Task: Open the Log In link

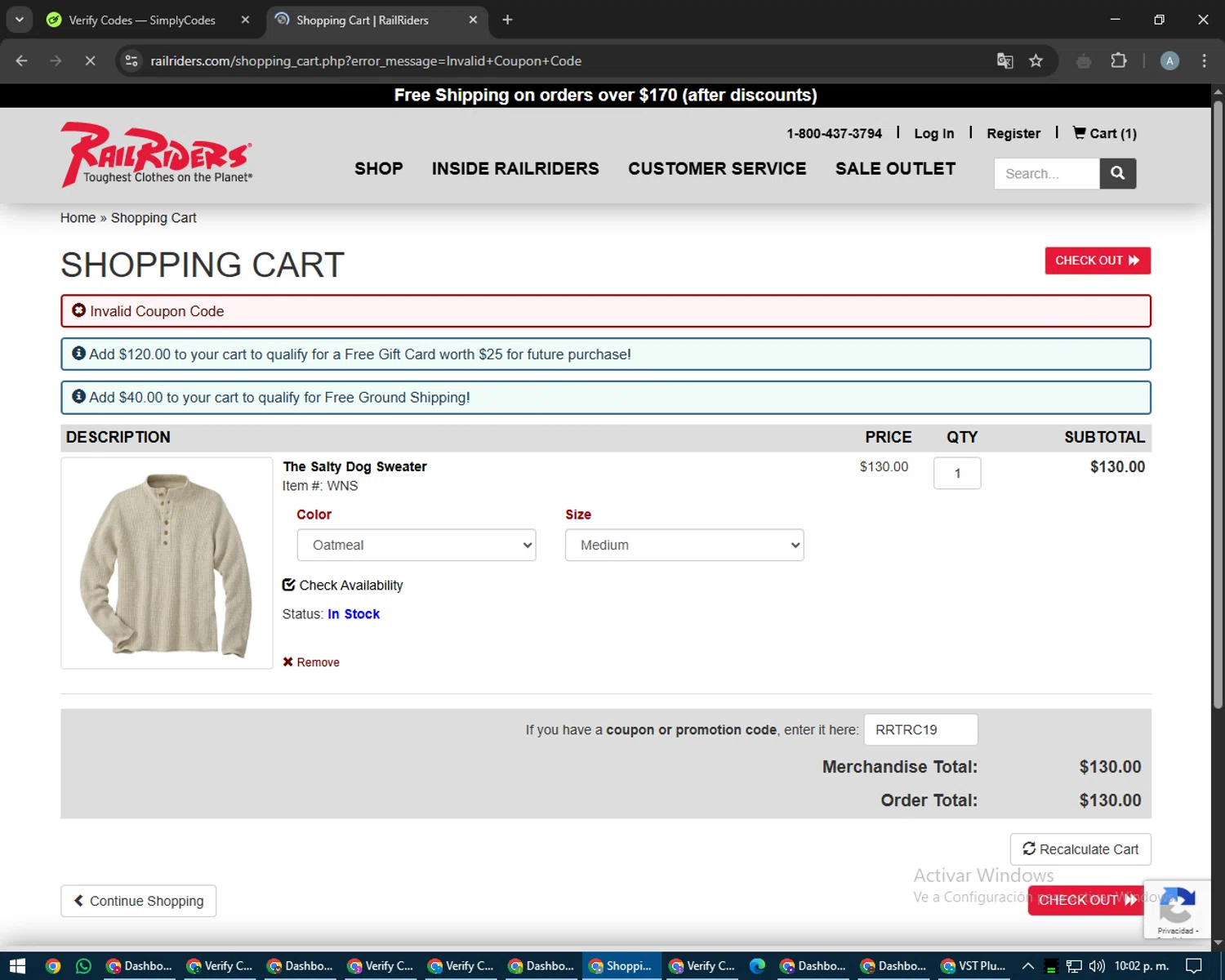Action: [933, 133]
